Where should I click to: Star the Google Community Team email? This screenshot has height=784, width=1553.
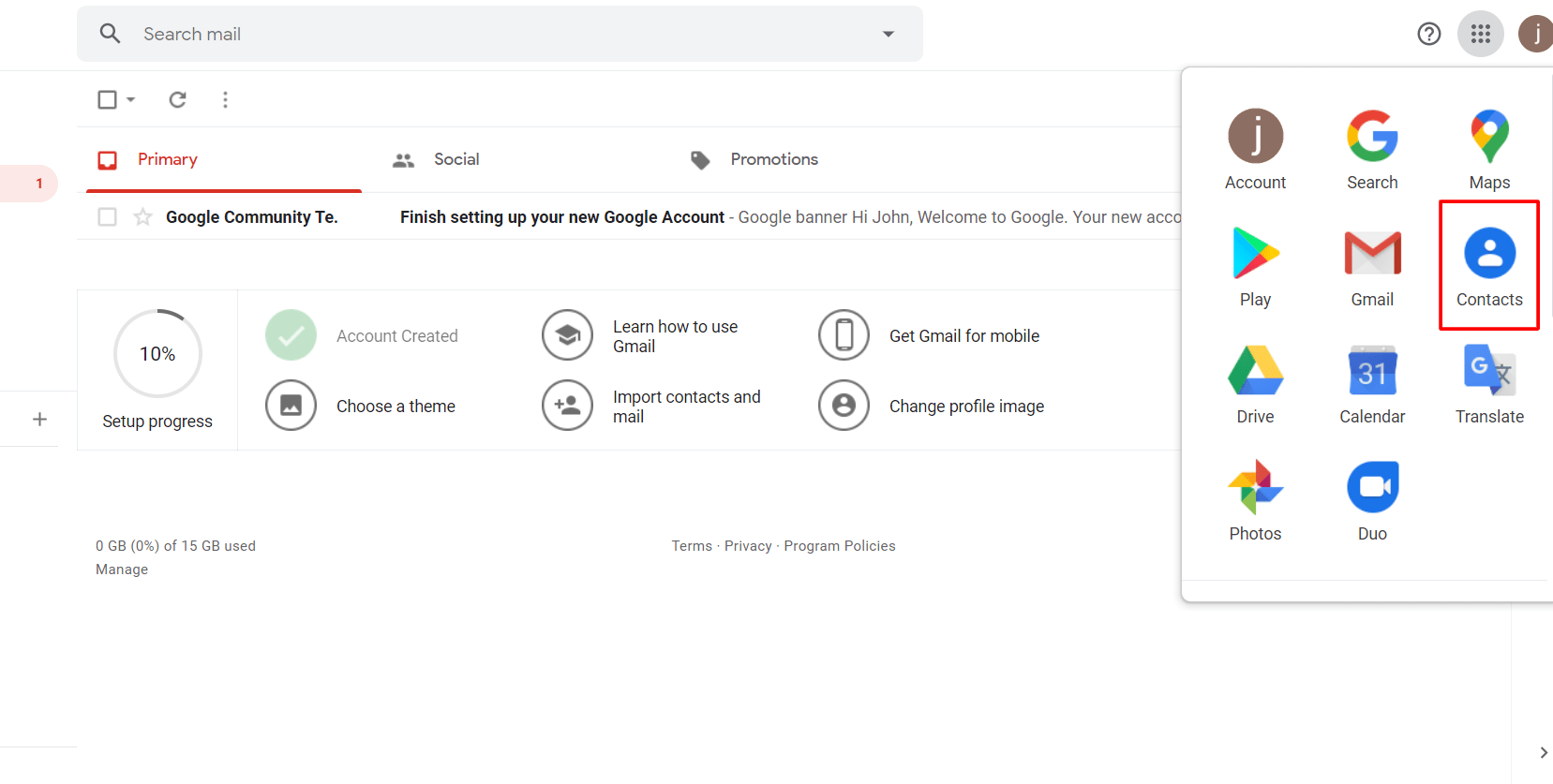point(142,217)
